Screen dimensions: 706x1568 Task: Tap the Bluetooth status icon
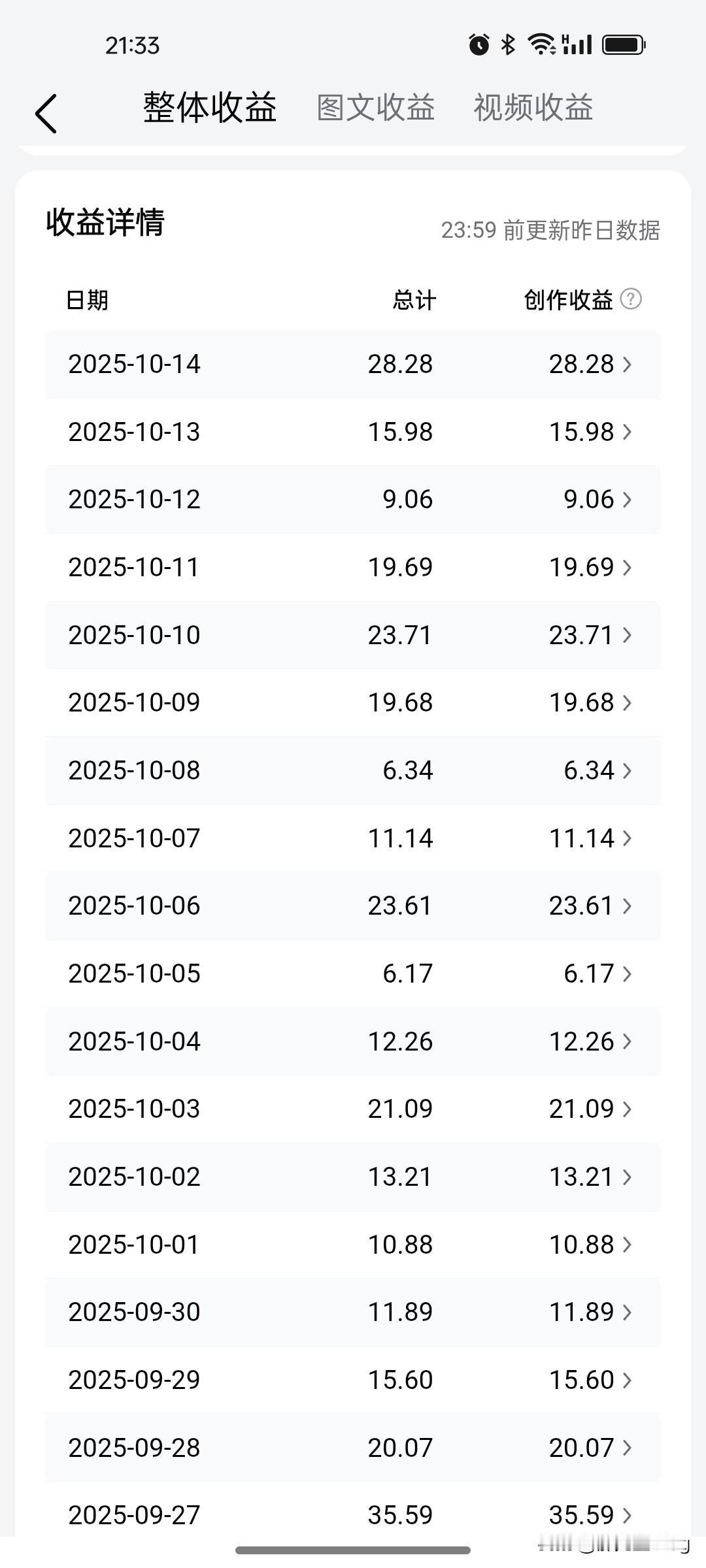tap(508, 44)
